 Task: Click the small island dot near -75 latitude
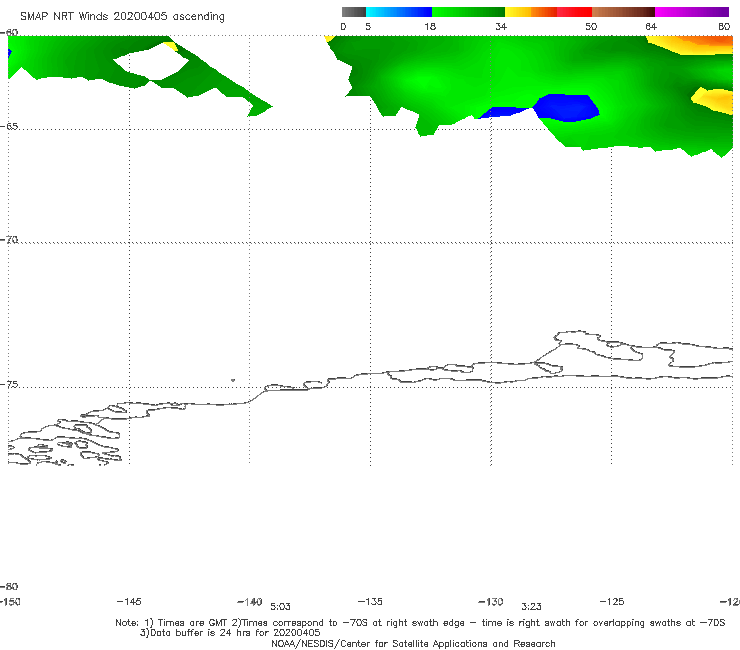pyautogui.click(x=233, y=380)
